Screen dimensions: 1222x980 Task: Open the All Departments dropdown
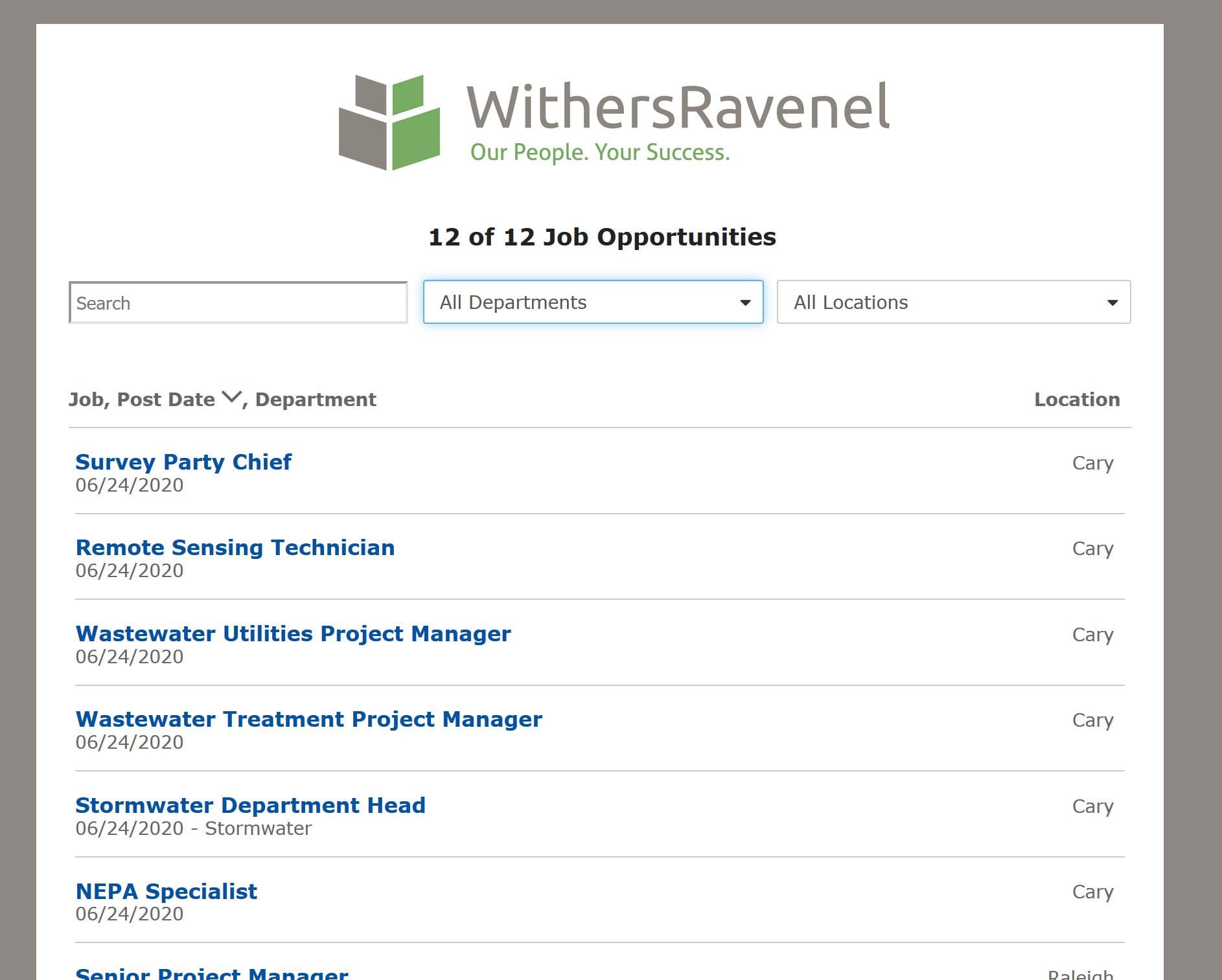[x=593, y=302]
